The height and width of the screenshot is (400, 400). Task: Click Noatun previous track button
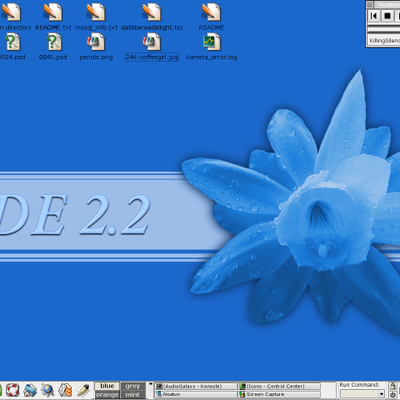[374, 16]
